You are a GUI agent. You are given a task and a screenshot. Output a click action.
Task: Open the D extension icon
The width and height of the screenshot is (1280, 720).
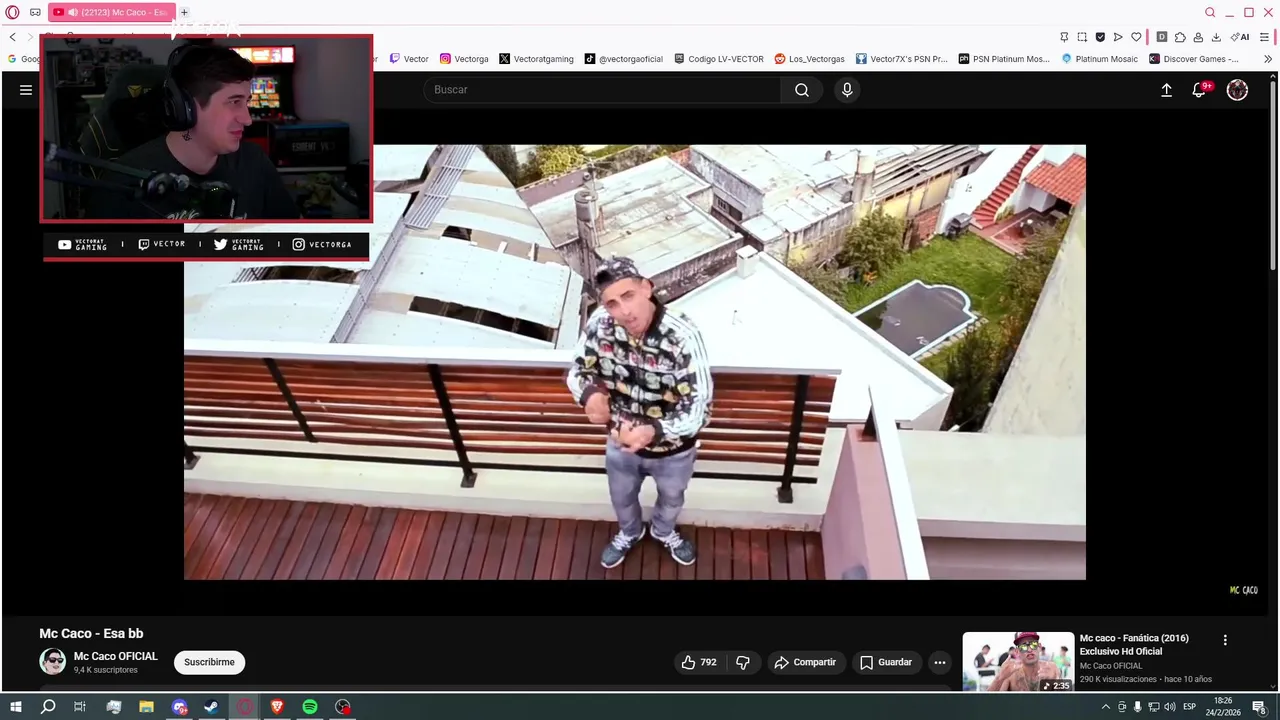1162,37
